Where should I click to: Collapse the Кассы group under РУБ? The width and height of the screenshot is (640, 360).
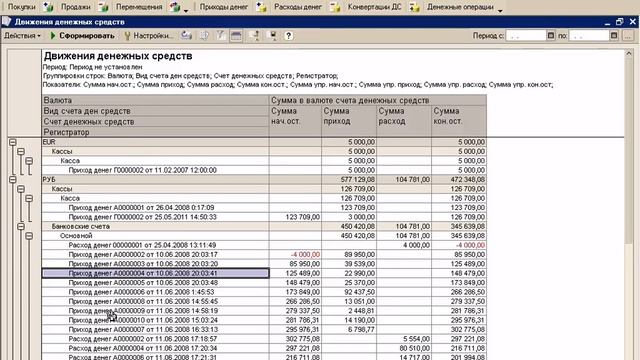coord(21,189)
